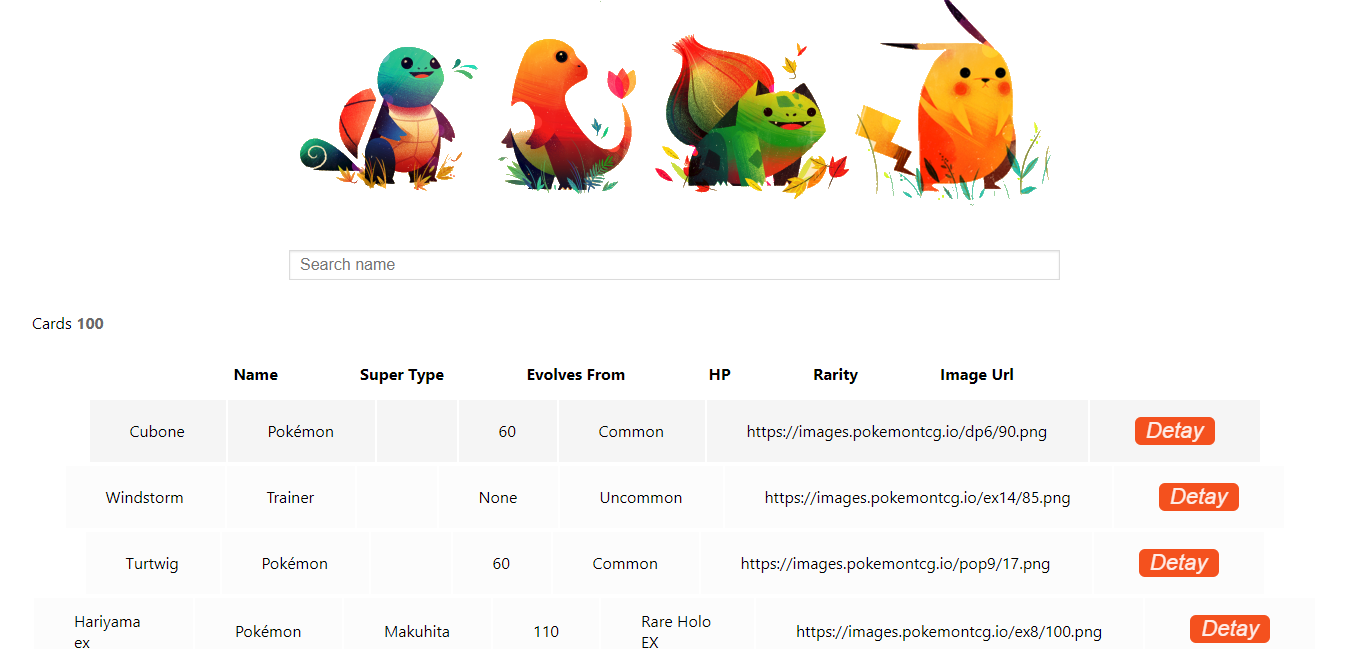Open details for the Windstorm trainer card
The image size is (1348, 649).
click(1198, 496)
